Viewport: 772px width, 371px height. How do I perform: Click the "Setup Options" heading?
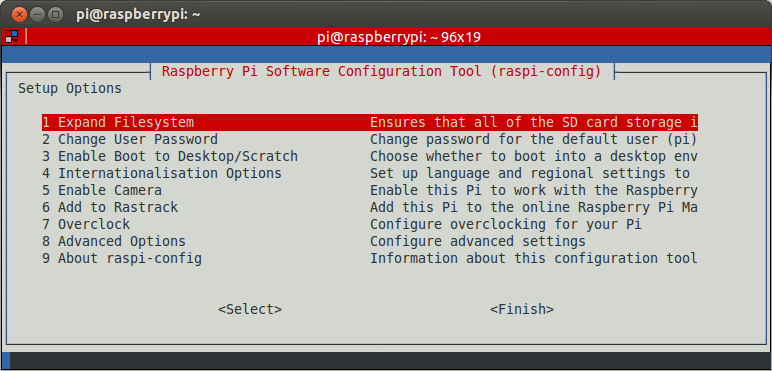(70, 89)
